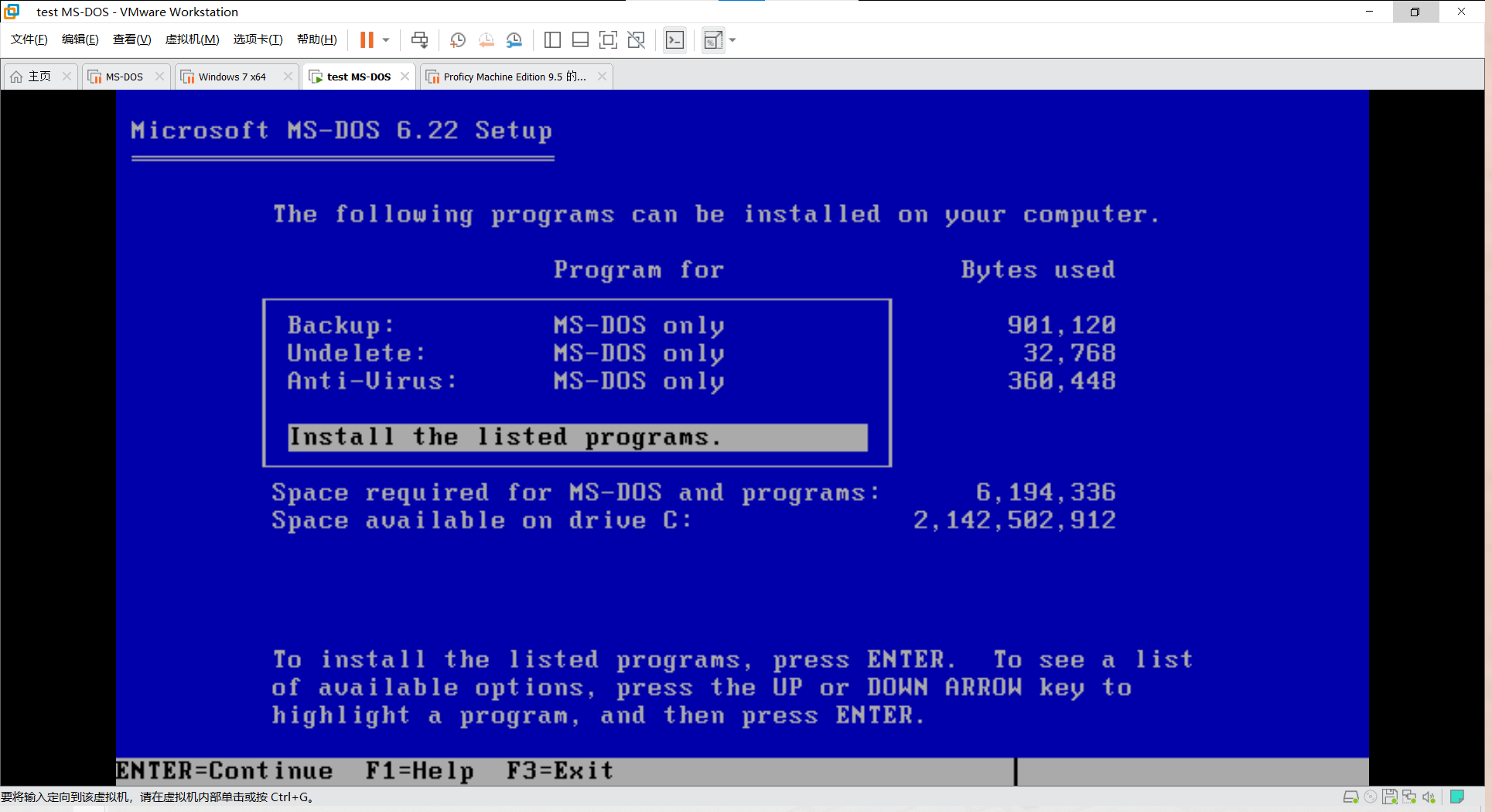Show the console view
The image size is (1492, 812).
pos(675,40)
